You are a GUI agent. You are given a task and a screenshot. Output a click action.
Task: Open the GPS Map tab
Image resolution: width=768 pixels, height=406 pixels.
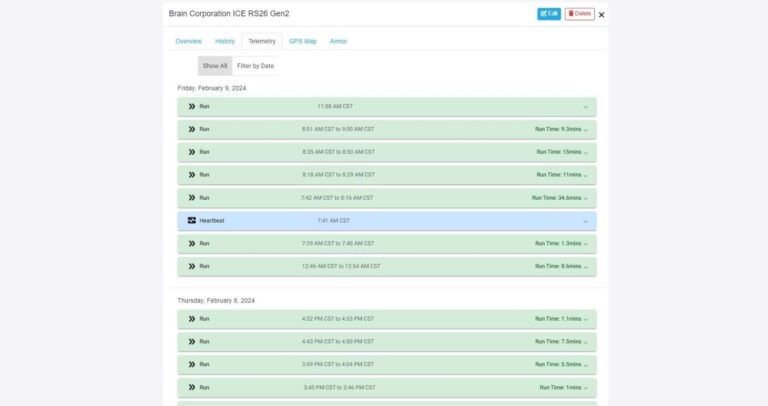[302, 41]
